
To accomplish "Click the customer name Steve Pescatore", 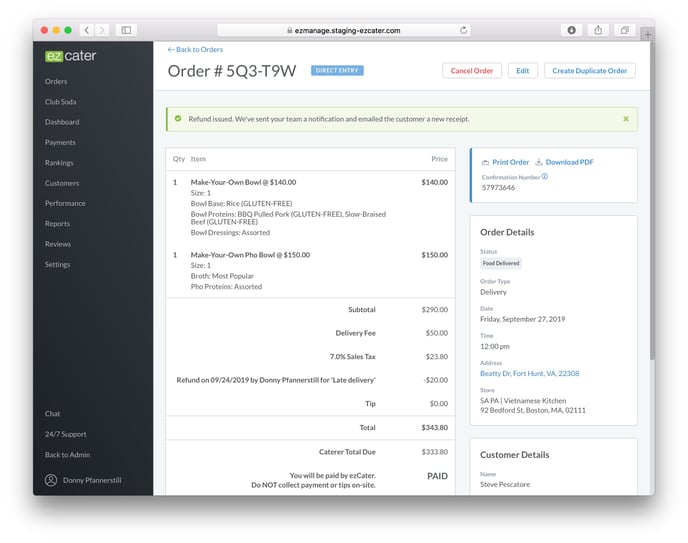I will coord(505,484).
